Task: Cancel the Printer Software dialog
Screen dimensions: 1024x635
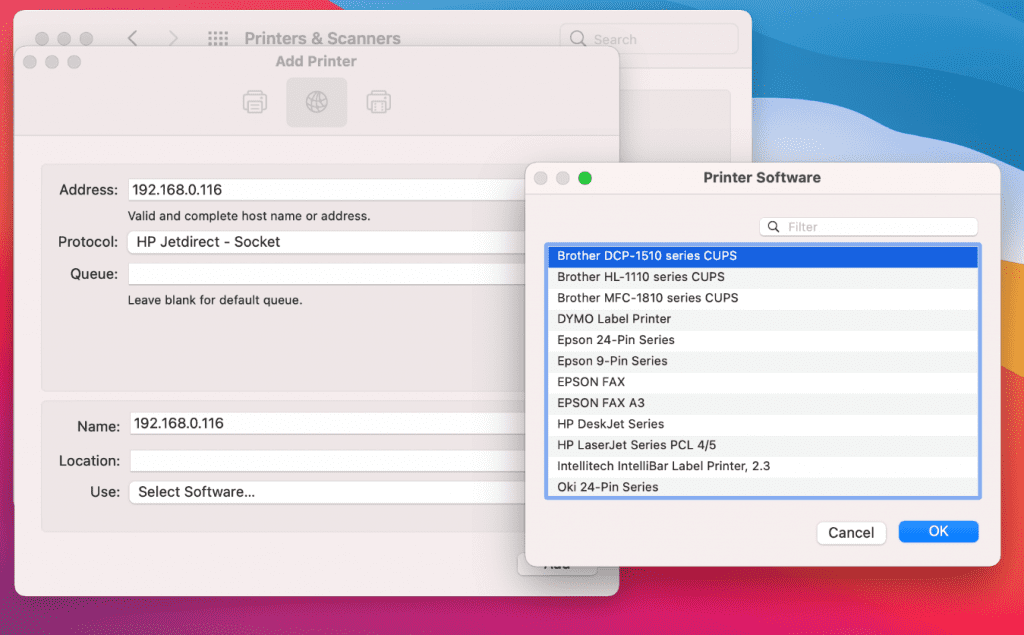Action: point(851,532)
